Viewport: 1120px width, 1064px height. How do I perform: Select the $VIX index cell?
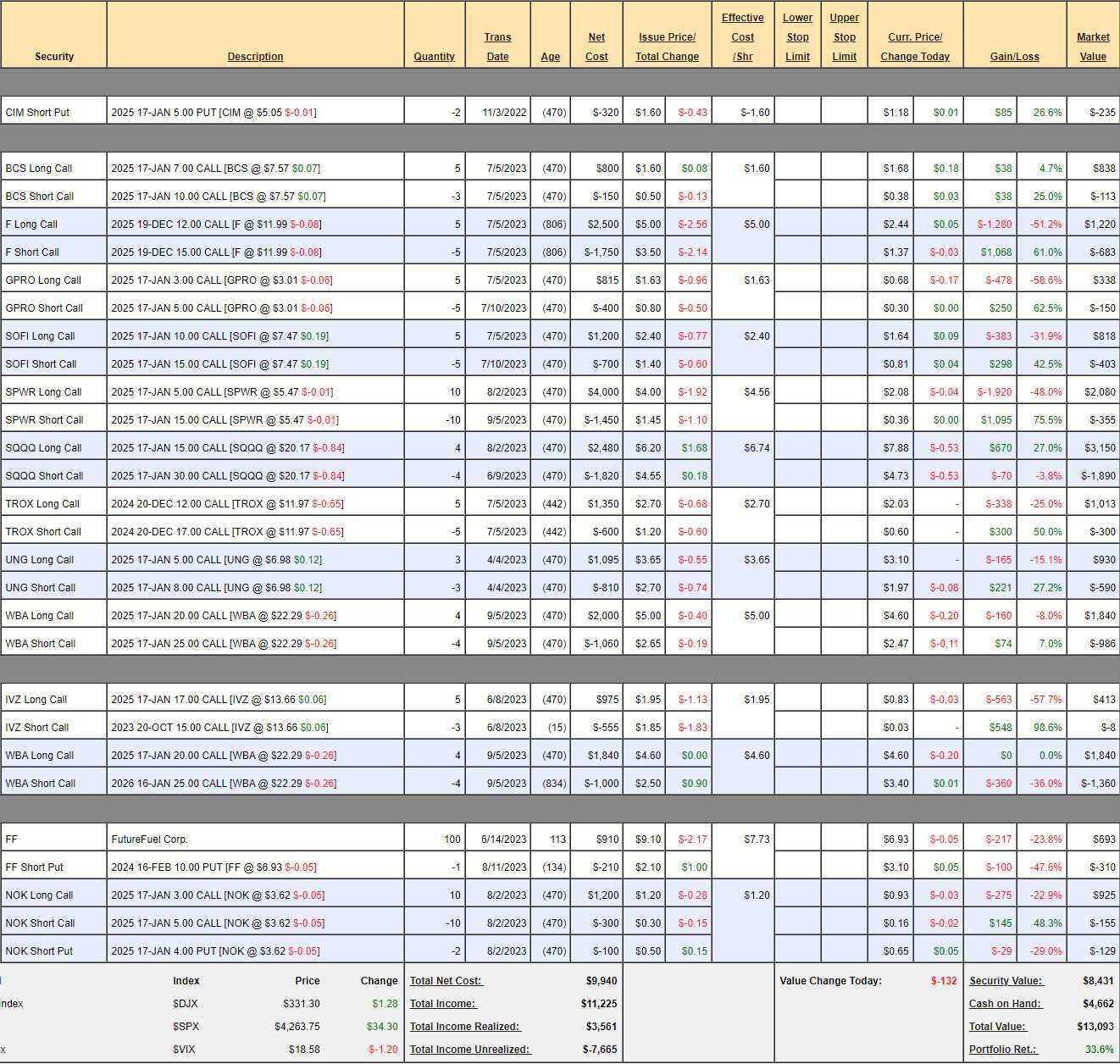[x=184, y=1050]
